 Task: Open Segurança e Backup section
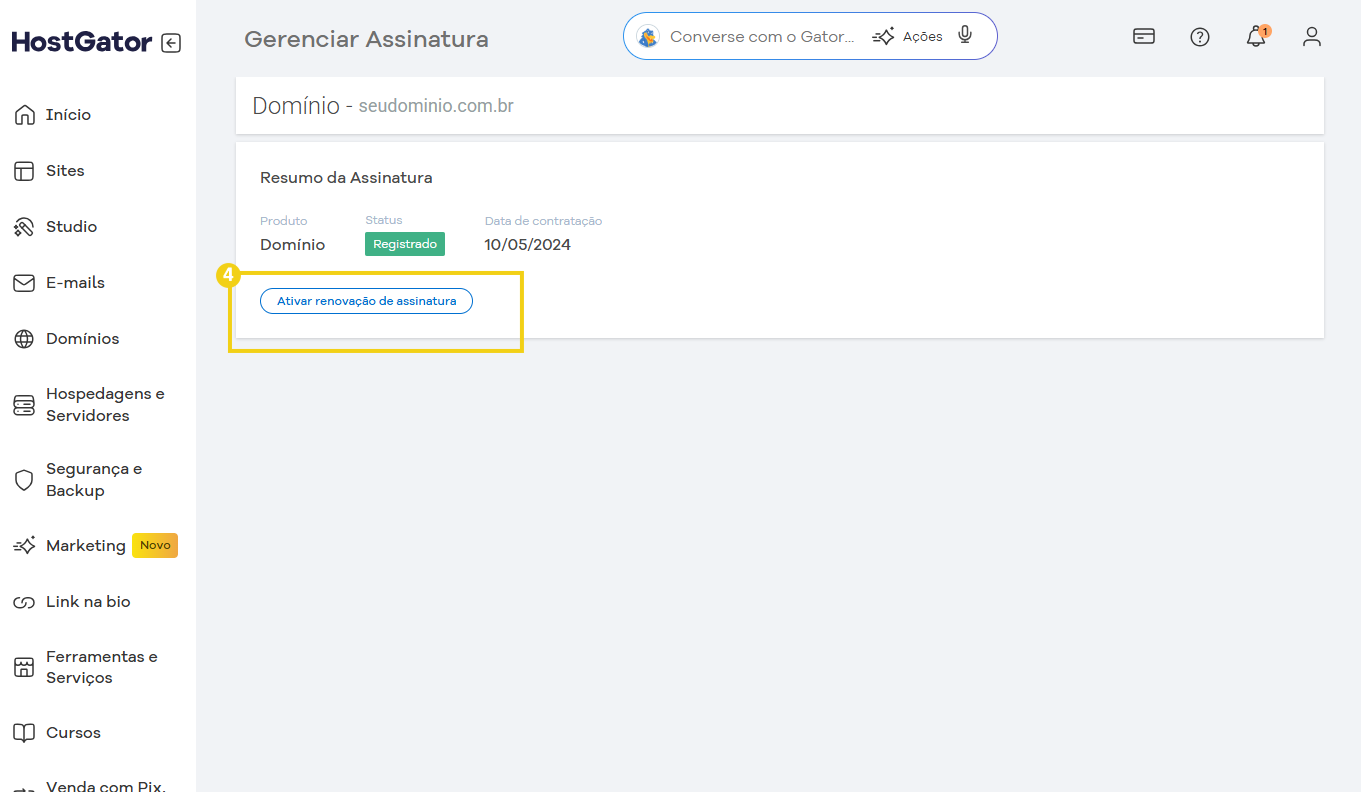pos(93,480)
